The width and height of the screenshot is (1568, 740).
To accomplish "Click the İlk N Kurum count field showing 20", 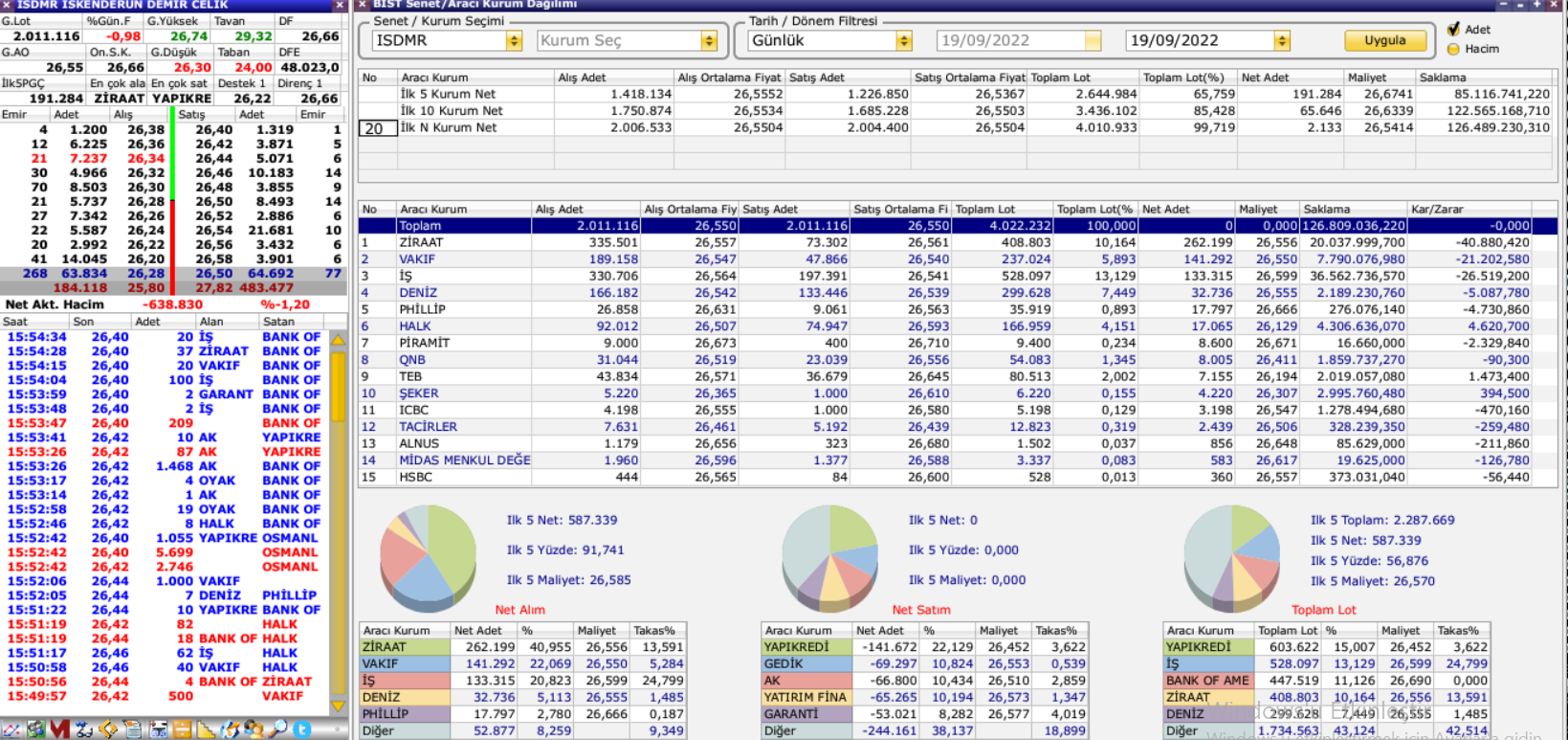I will 377,128.
